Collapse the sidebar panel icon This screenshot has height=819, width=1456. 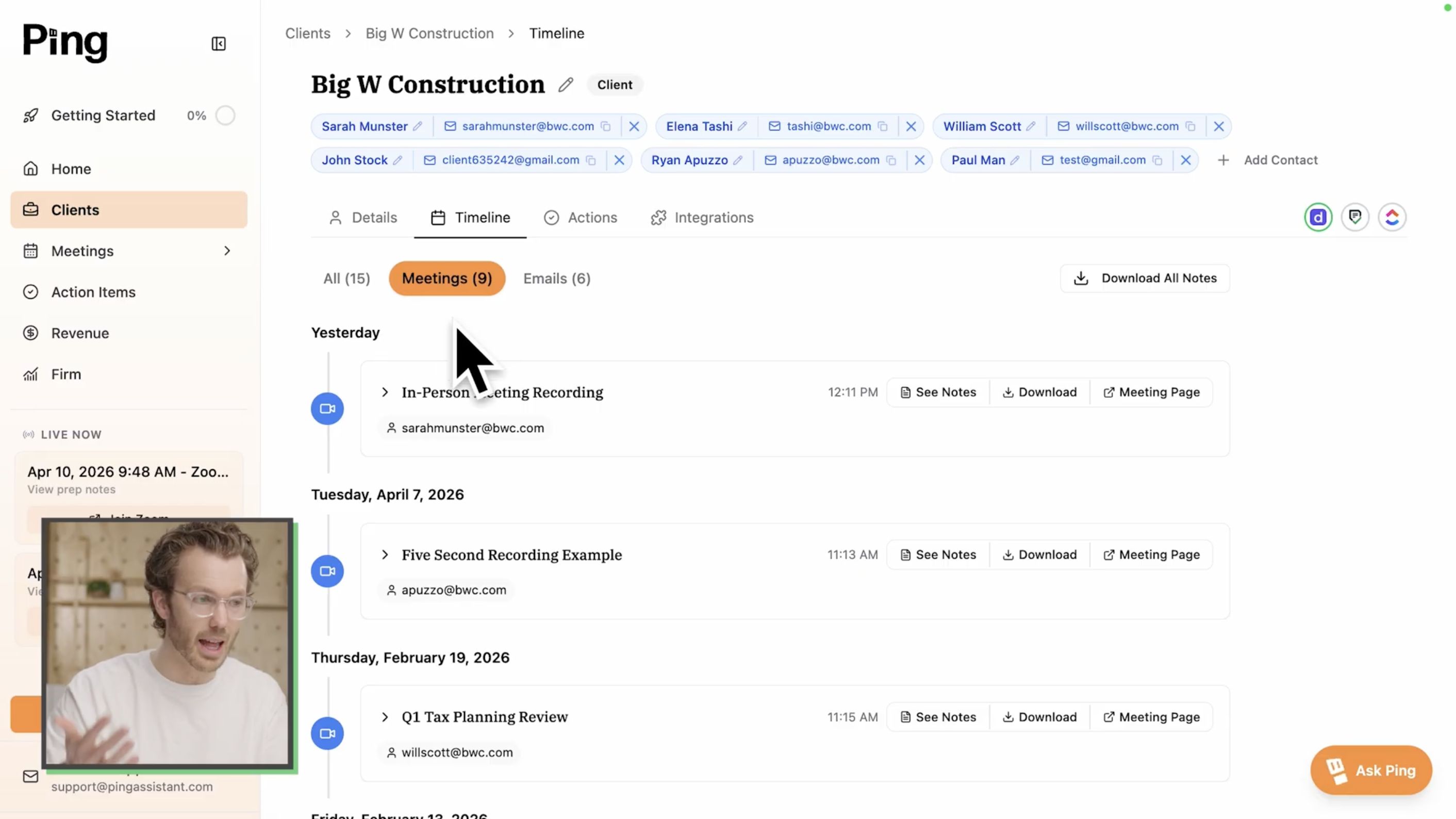(219, 43)
